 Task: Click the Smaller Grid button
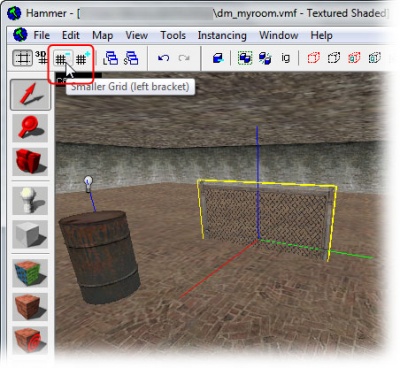pos(63,58)
